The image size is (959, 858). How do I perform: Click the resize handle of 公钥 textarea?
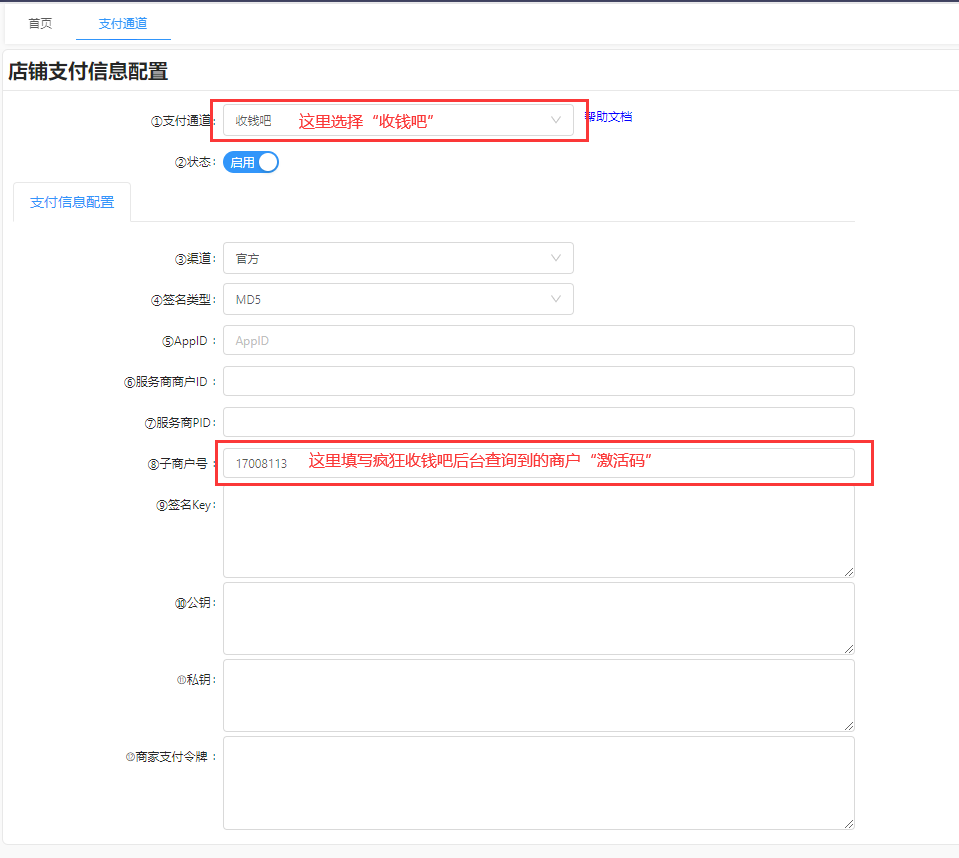pos(849,649)
